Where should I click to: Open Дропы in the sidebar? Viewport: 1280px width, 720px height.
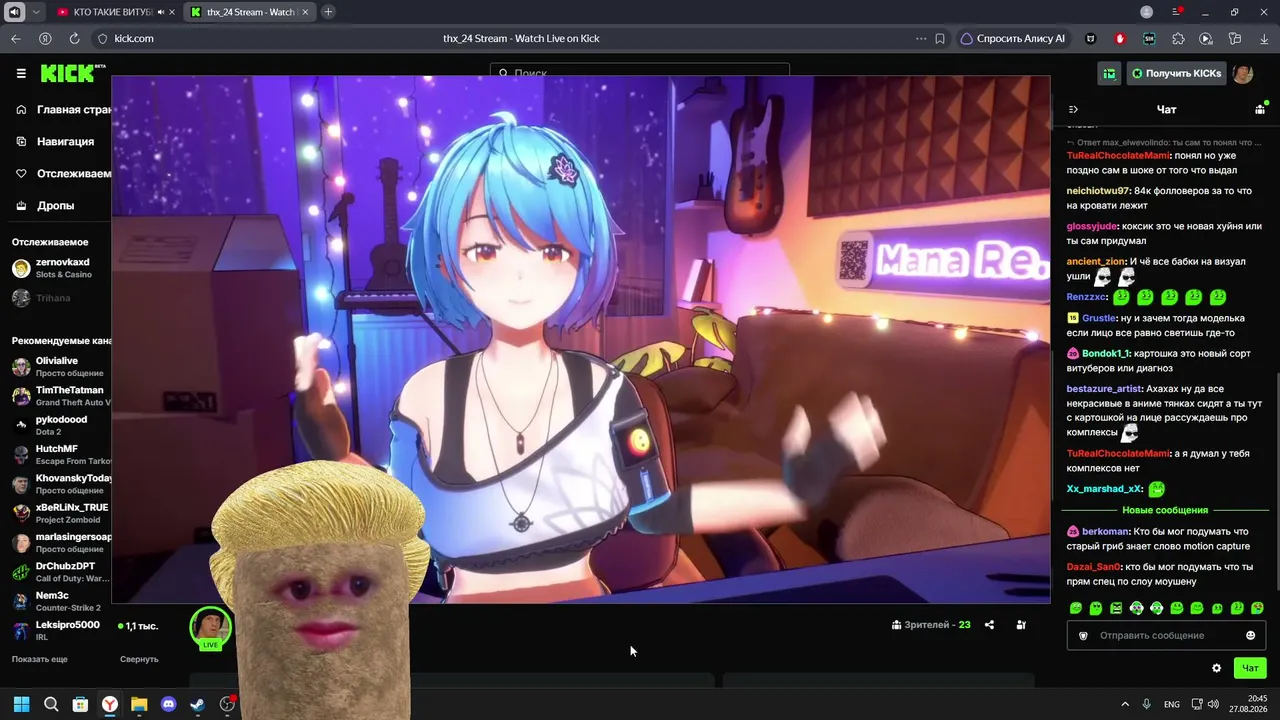click(45, 206)
